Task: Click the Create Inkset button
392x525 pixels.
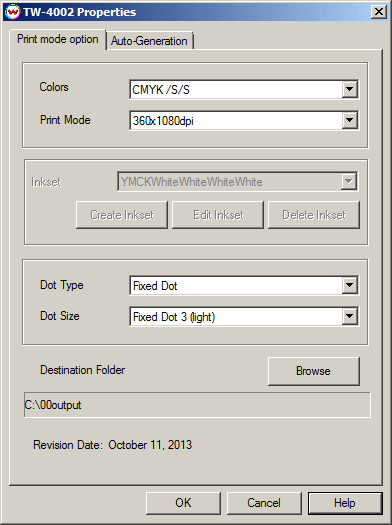Action: point(122,215)
